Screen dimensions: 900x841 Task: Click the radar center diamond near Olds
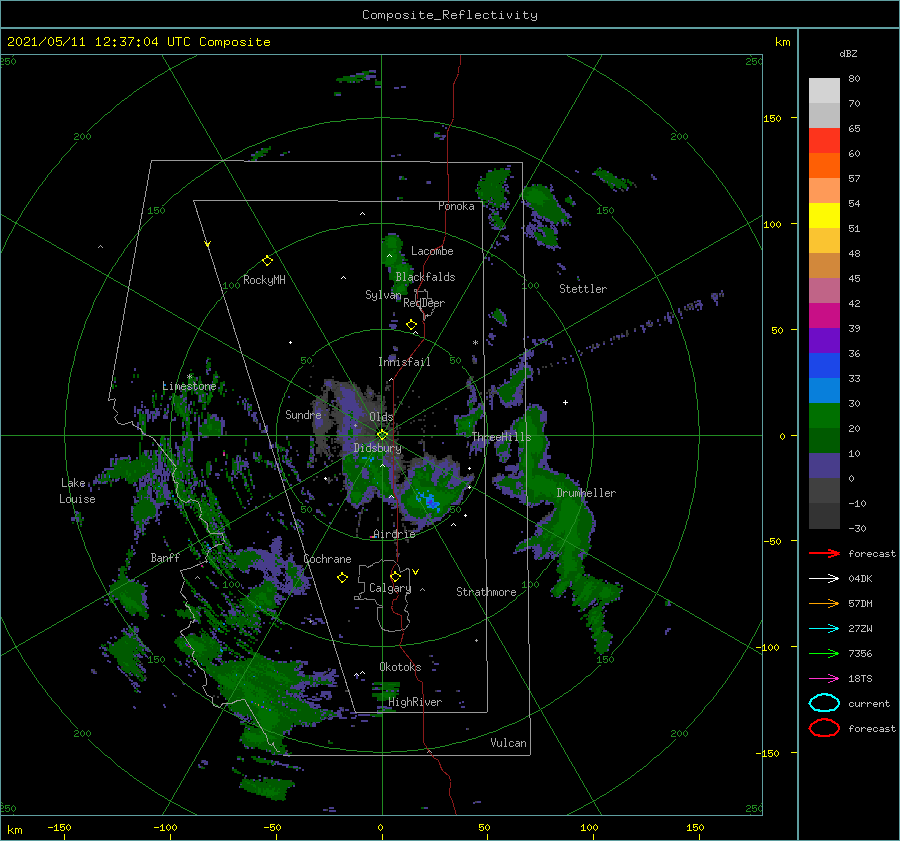382,435
